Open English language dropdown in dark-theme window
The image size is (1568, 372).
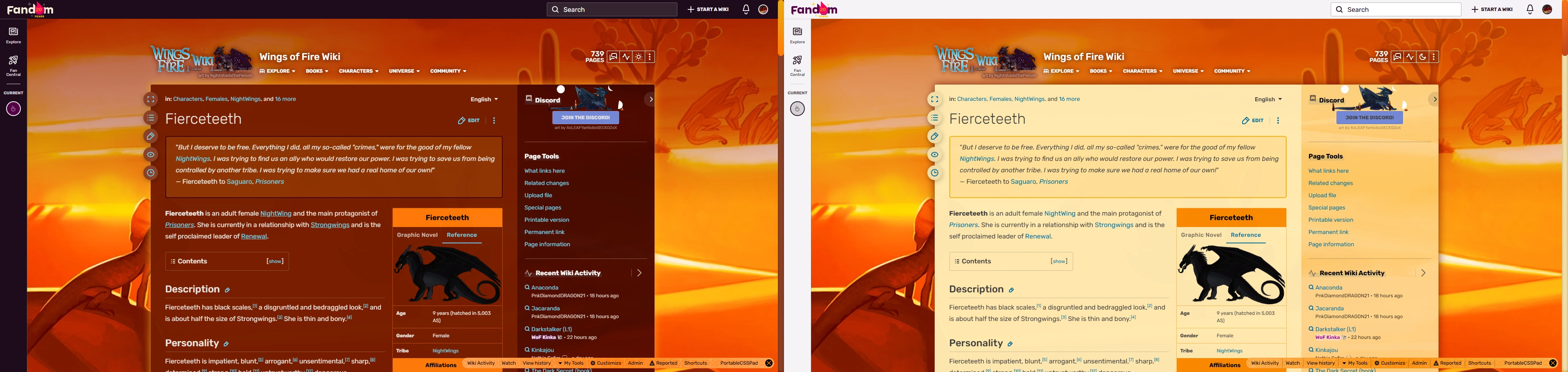coord(484,99)
